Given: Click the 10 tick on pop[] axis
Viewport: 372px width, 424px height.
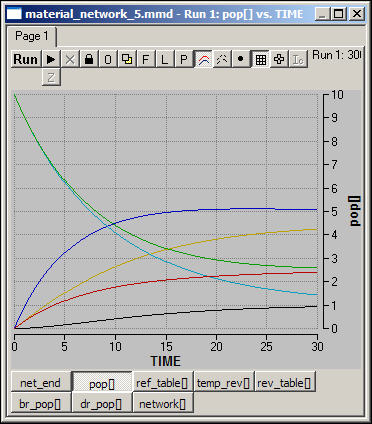Looking at the screenshot, I should [337, 95].
